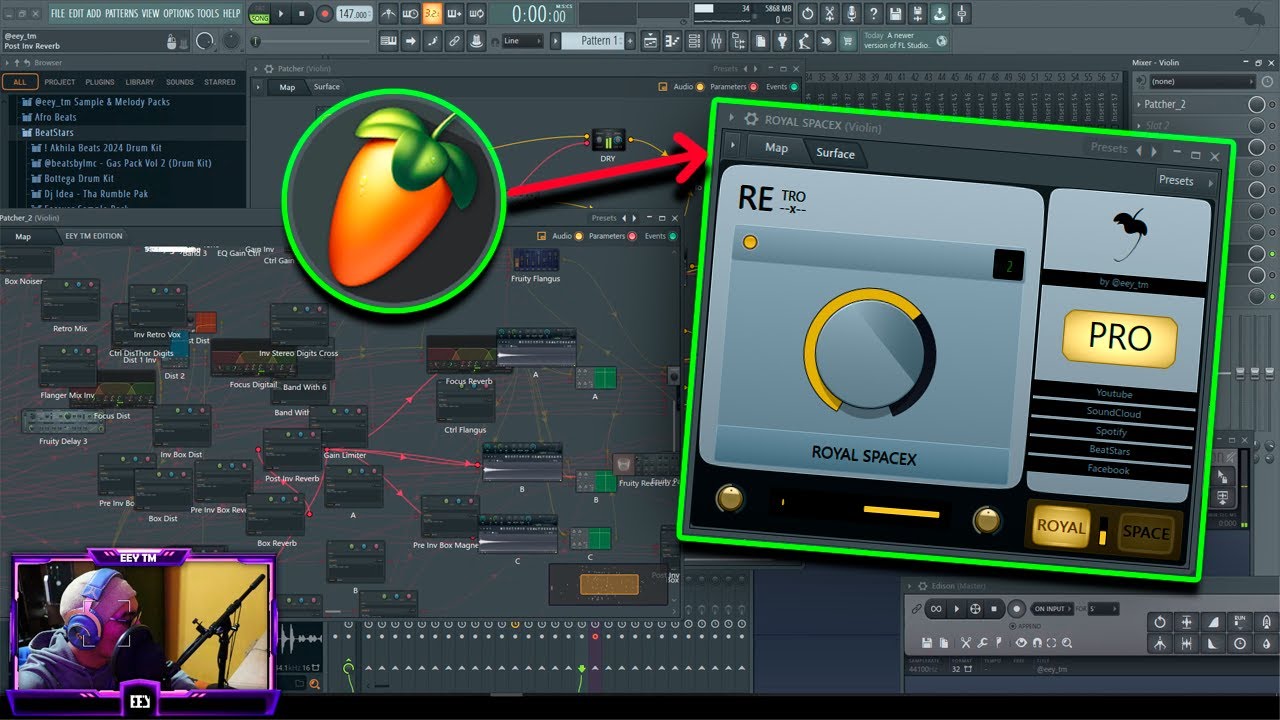Expand the BeatStars folder in browser
Screen dimensions: 1280x720
tap(56, 132)
